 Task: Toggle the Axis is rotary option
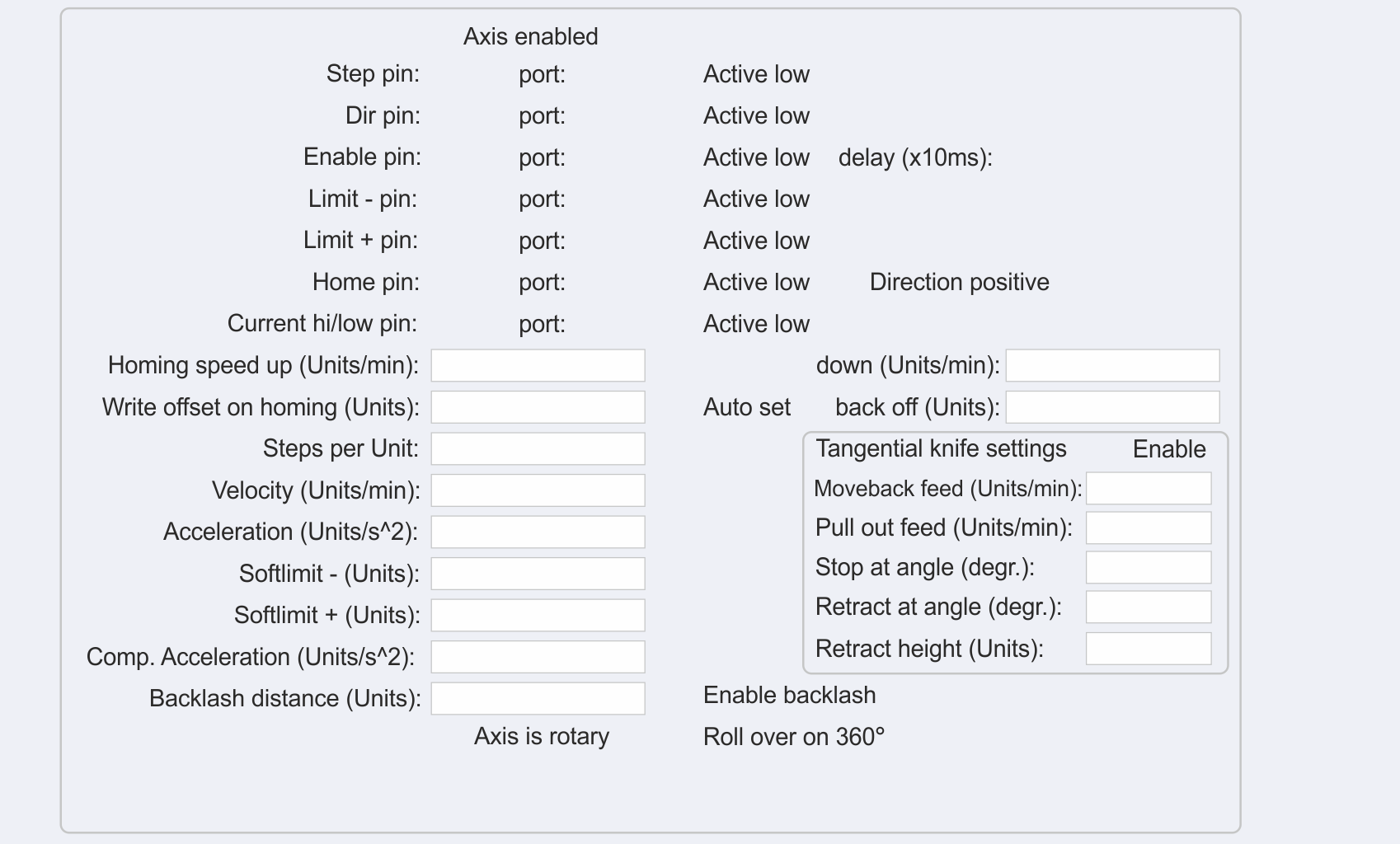pyautogui.click(x=541, y=736)
